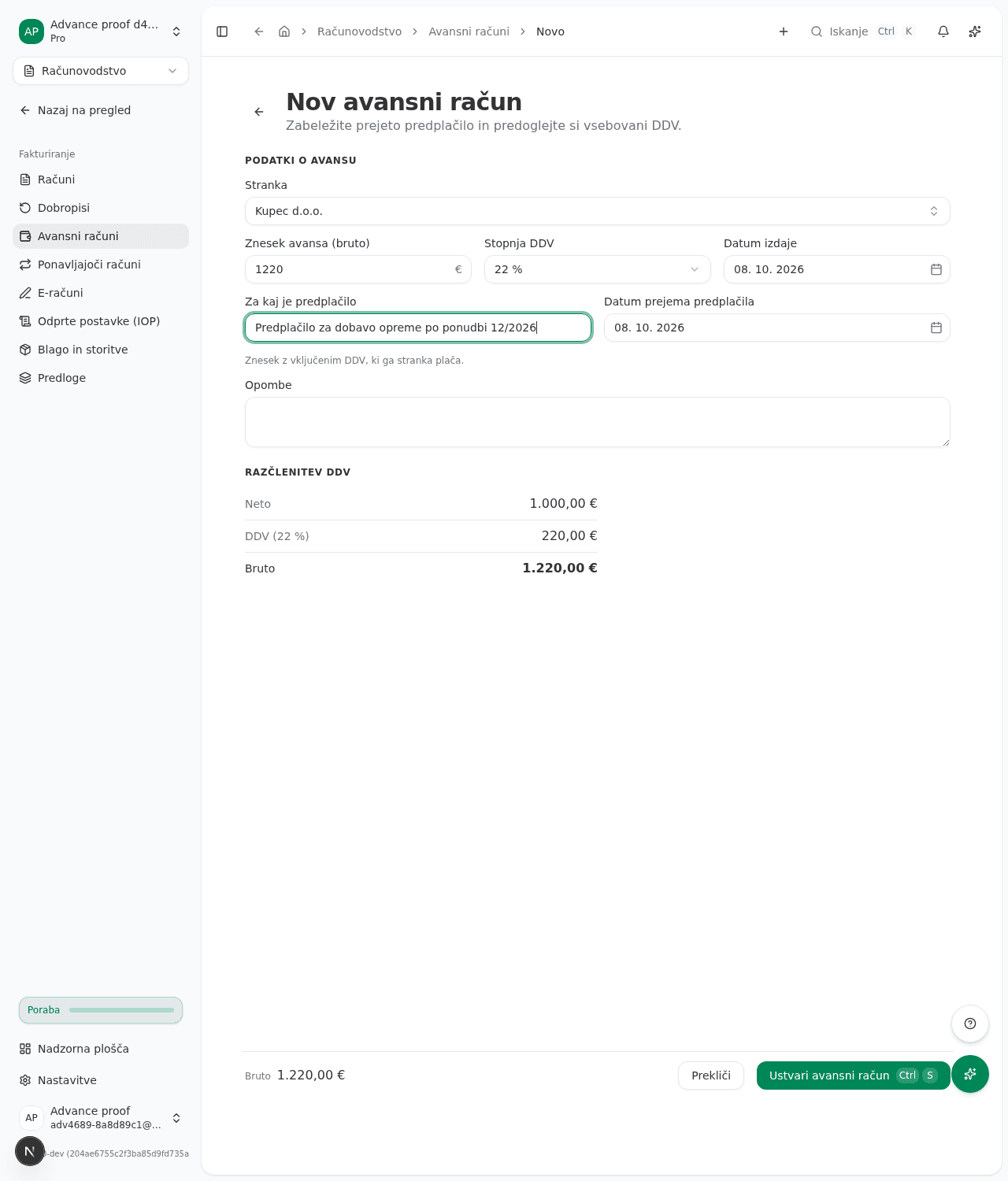Open the Iskanje search box
This screenshot has width=1008, height=1181.
coord(863,31)
